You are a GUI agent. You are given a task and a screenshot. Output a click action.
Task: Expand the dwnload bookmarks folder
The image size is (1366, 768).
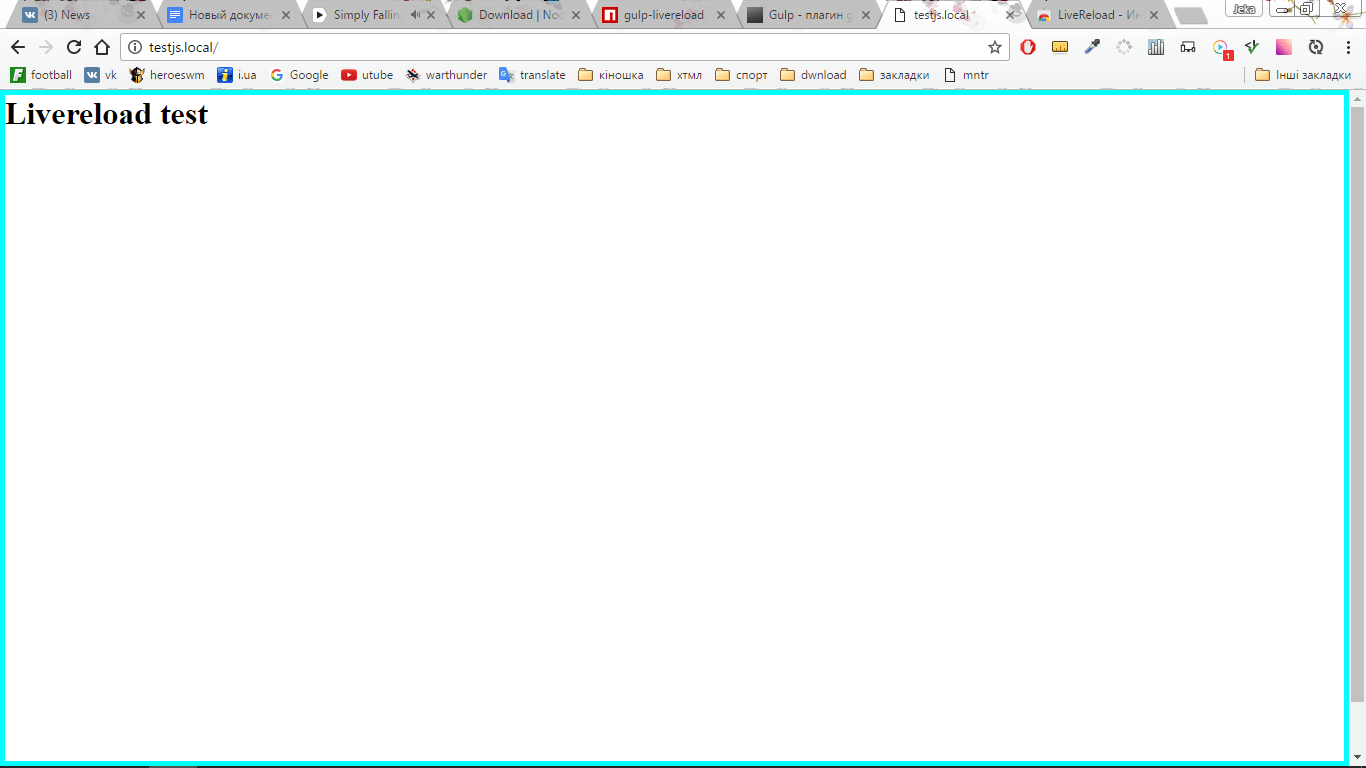(x=813, y=75)
